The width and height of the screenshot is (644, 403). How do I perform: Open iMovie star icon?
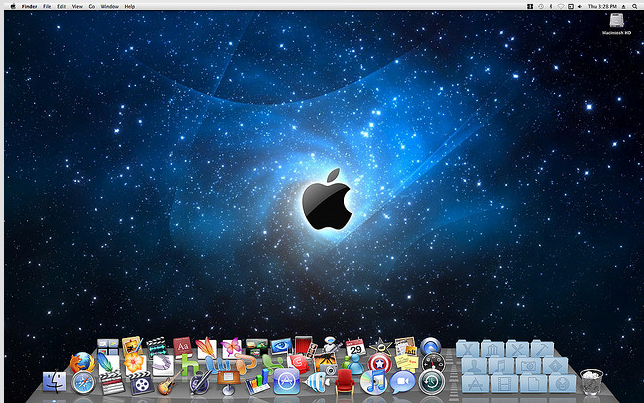380,347
